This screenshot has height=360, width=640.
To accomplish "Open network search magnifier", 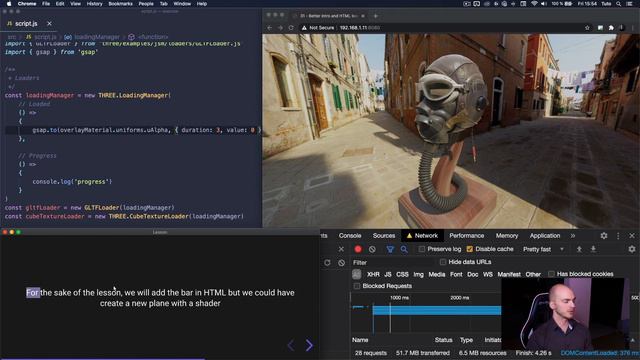I will coord(404,249).
